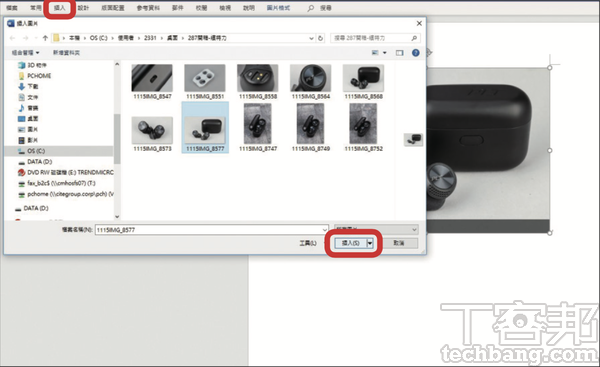Viewport: 600px width, 367px height.
Task: Expand the Insert button's dropdown arrow
Action: click(370, 243)
